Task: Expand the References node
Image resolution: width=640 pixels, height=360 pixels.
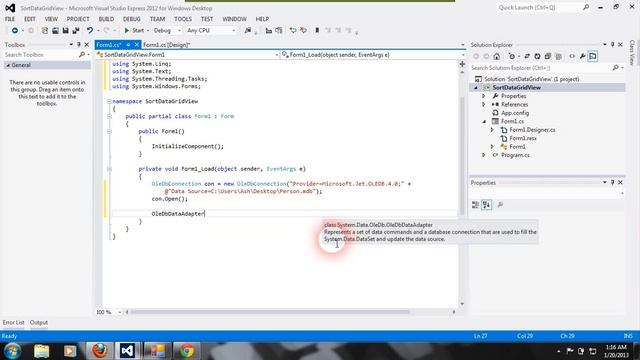Action: [484, 104]
